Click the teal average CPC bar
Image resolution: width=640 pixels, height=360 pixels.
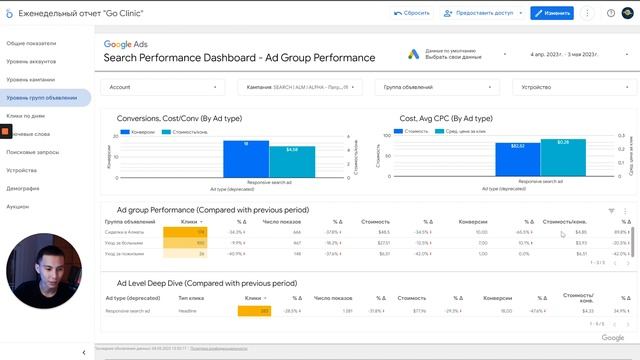coord(563,158)
